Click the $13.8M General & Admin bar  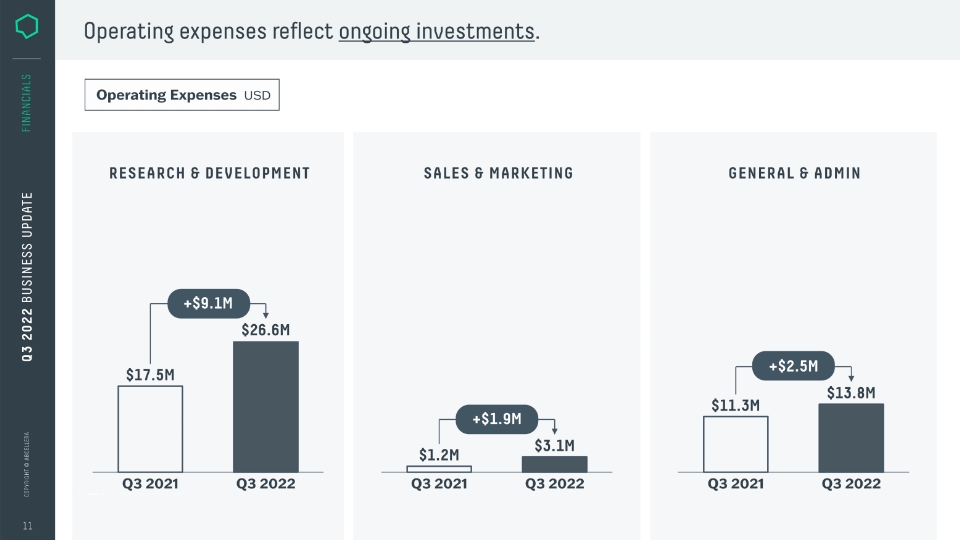851,438
